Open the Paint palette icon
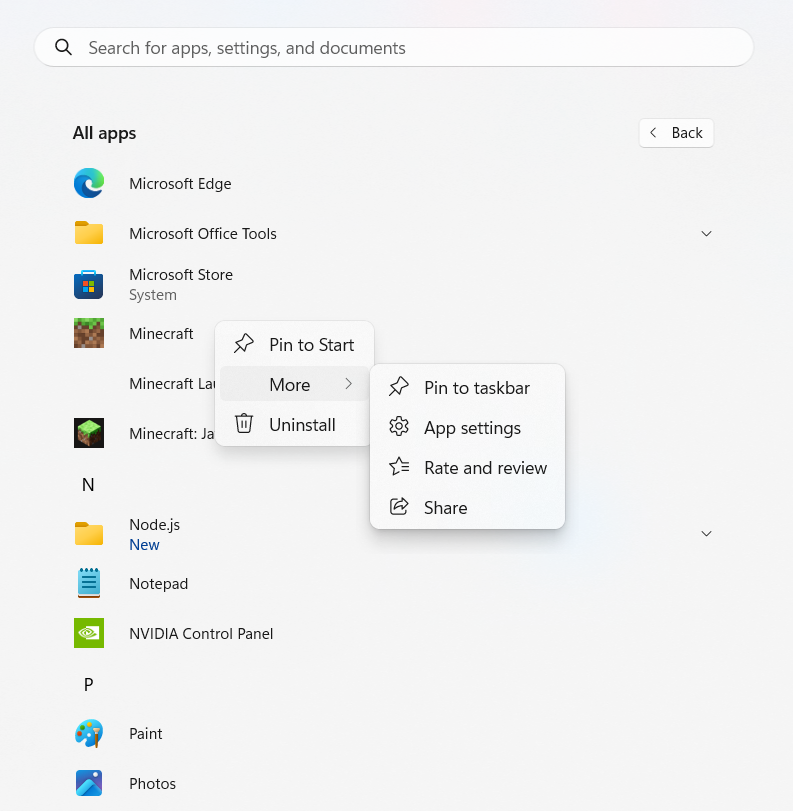The width and height of the screenshot is (793, 811). [89, 733]
